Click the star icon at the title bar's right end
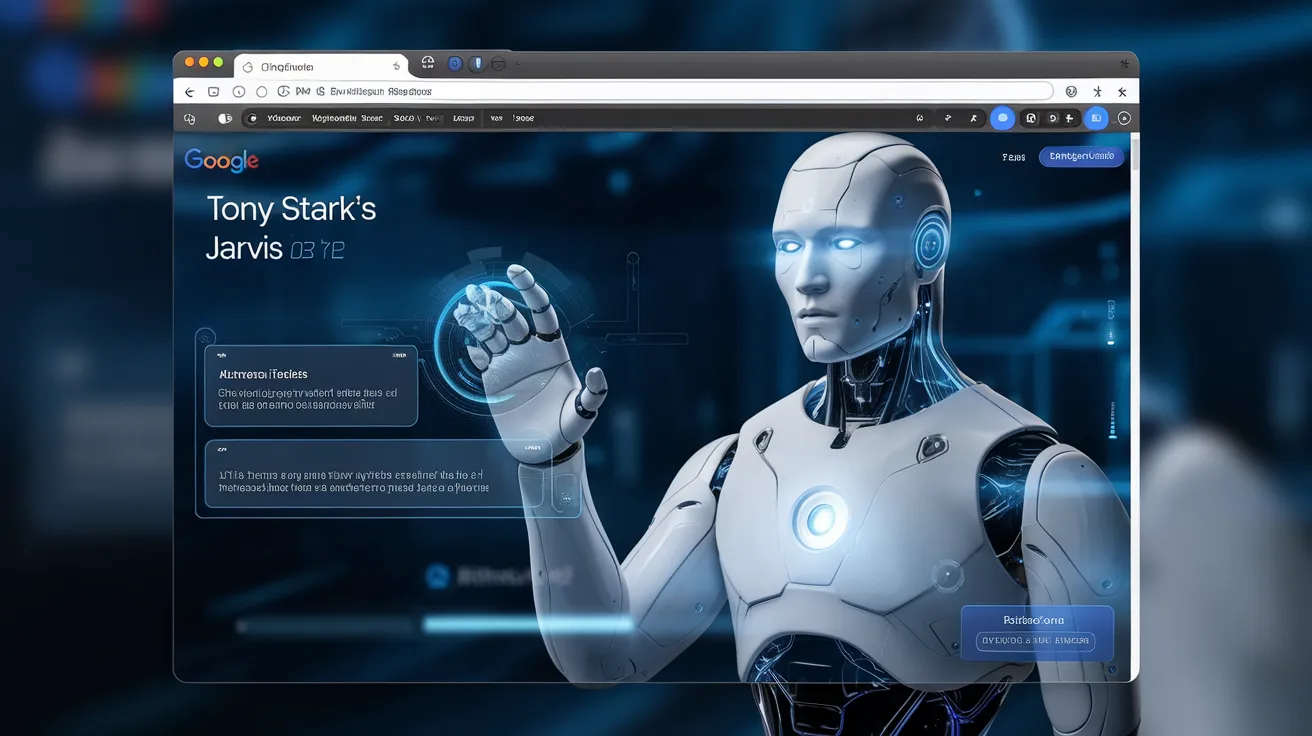This screenshot has width=1312, height=736. pyautogui.click(x=1124, y=64)
